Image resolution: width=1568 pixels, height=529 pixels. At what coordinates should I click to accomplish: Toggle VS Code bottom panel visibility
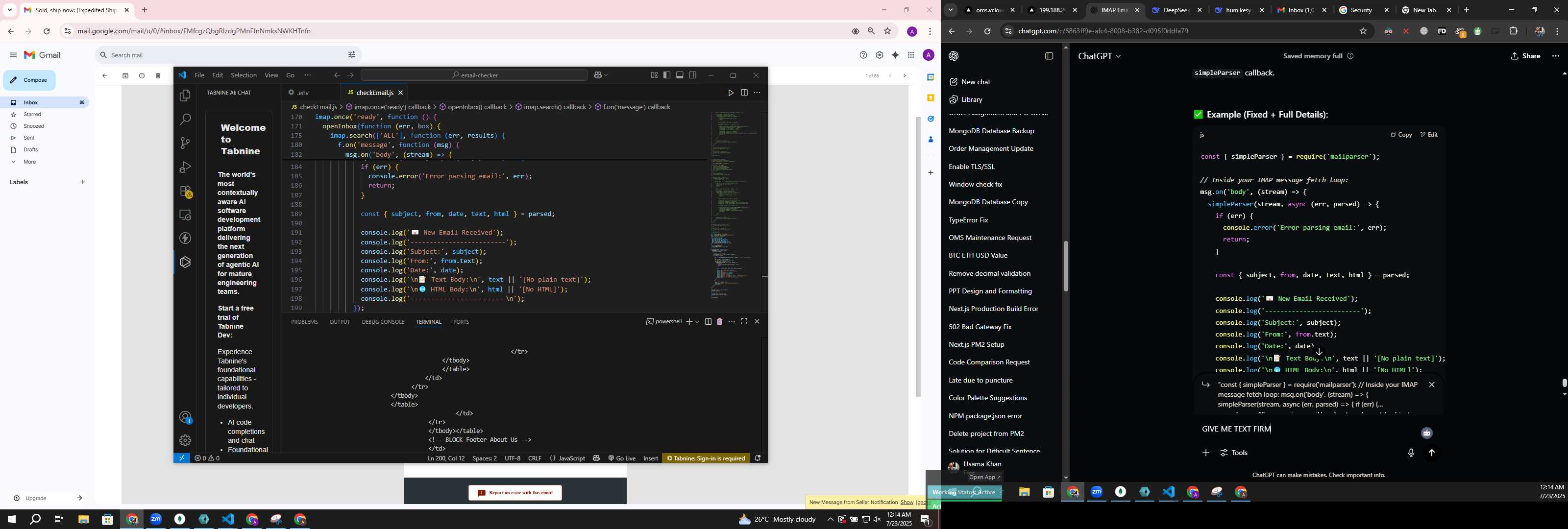(x=680, y=75)
